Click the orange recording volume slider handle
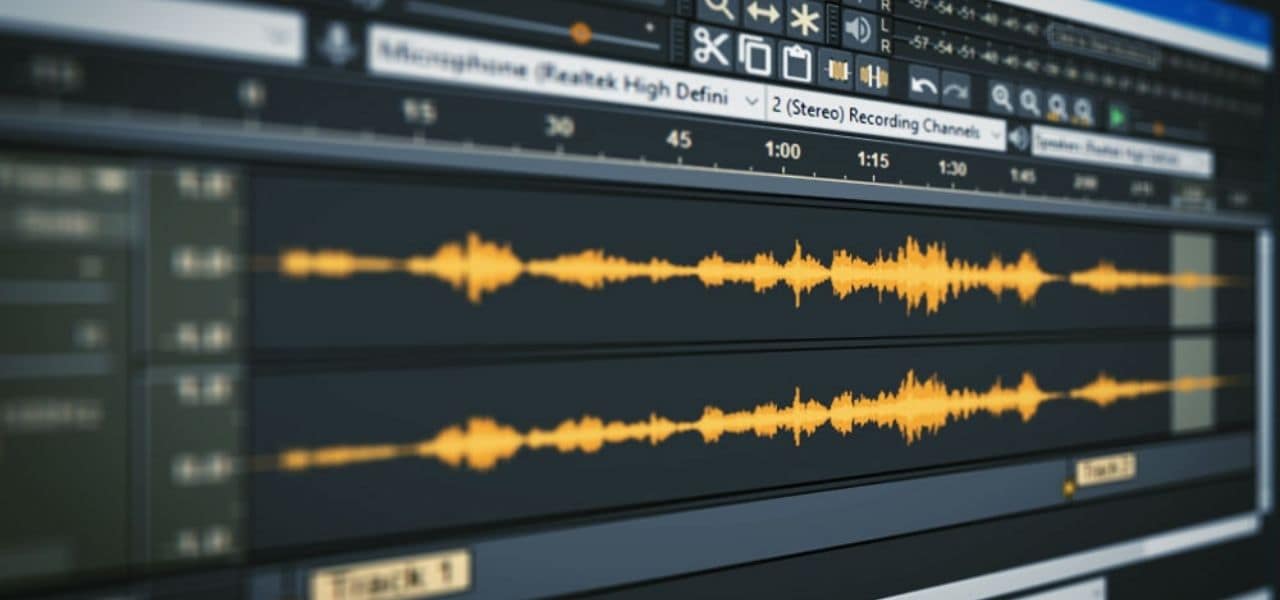 pyautogui.click(x=580, y=33)
